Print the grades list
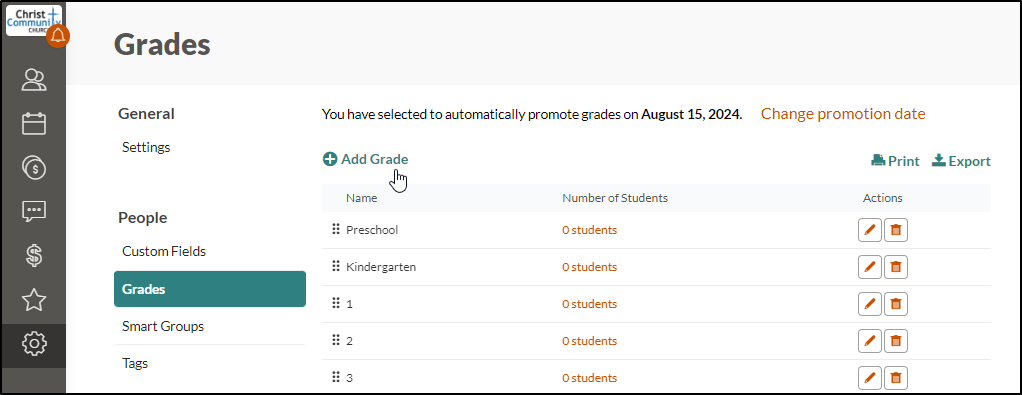 [x=896, y=161]
